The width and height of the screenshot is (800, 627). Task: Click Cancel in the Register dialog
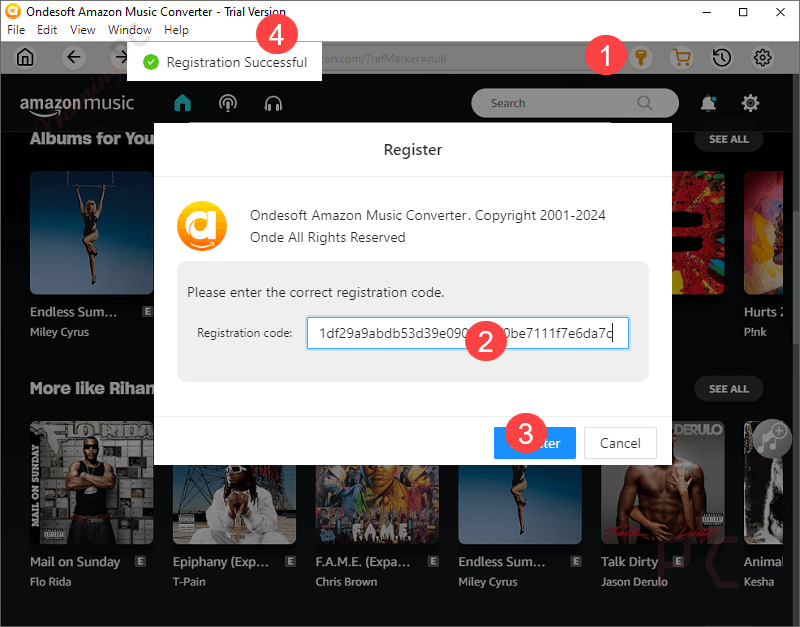click(x=620, y=443)
